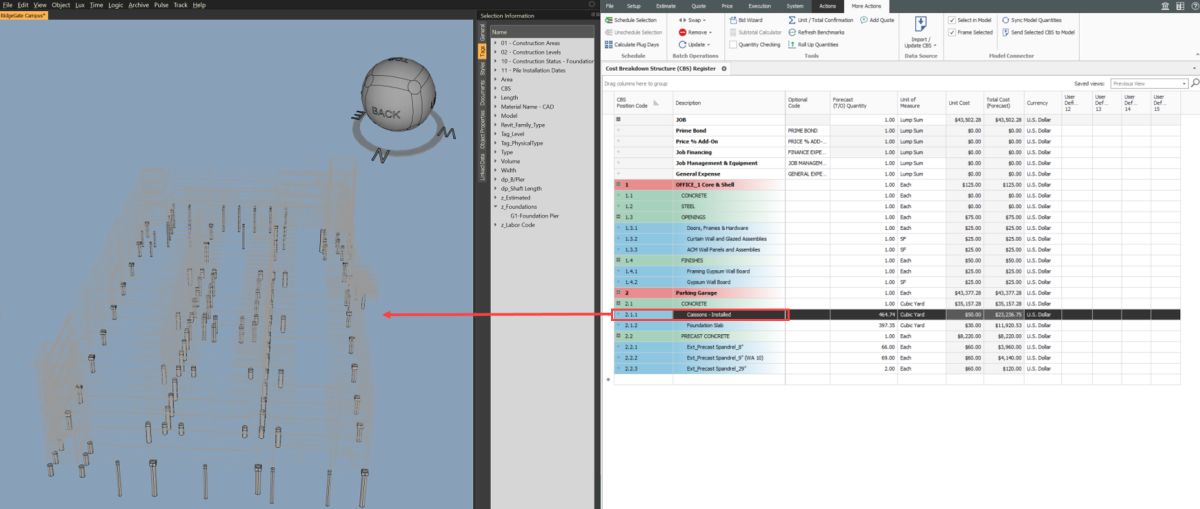The height and width of the screenshot is (509, 1200).
Task: Select the Tags vertical side tab
Action: point(482,51)
